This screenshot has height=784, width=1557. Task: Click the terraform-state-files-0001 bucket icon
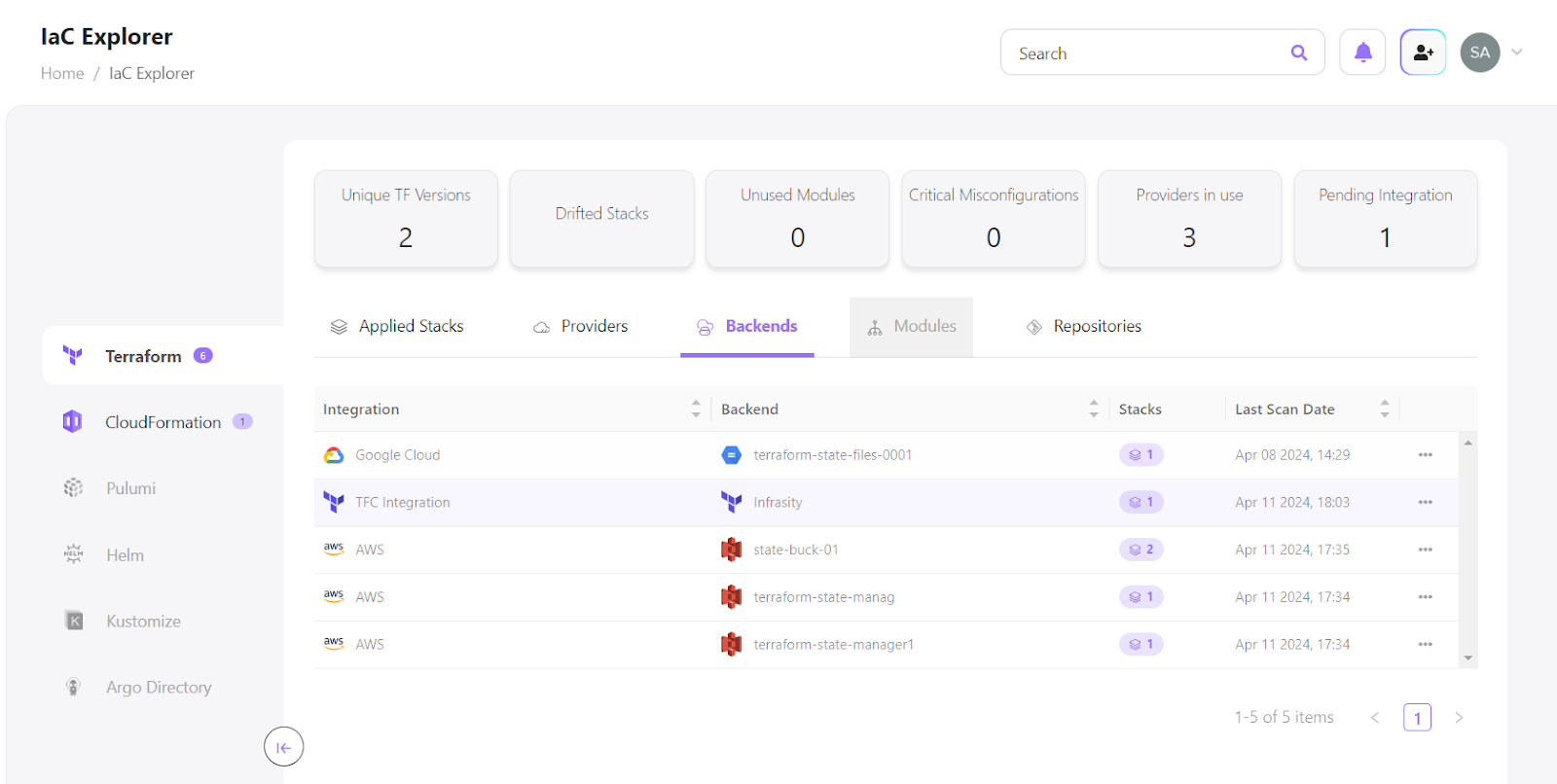(x=731, y=455)
